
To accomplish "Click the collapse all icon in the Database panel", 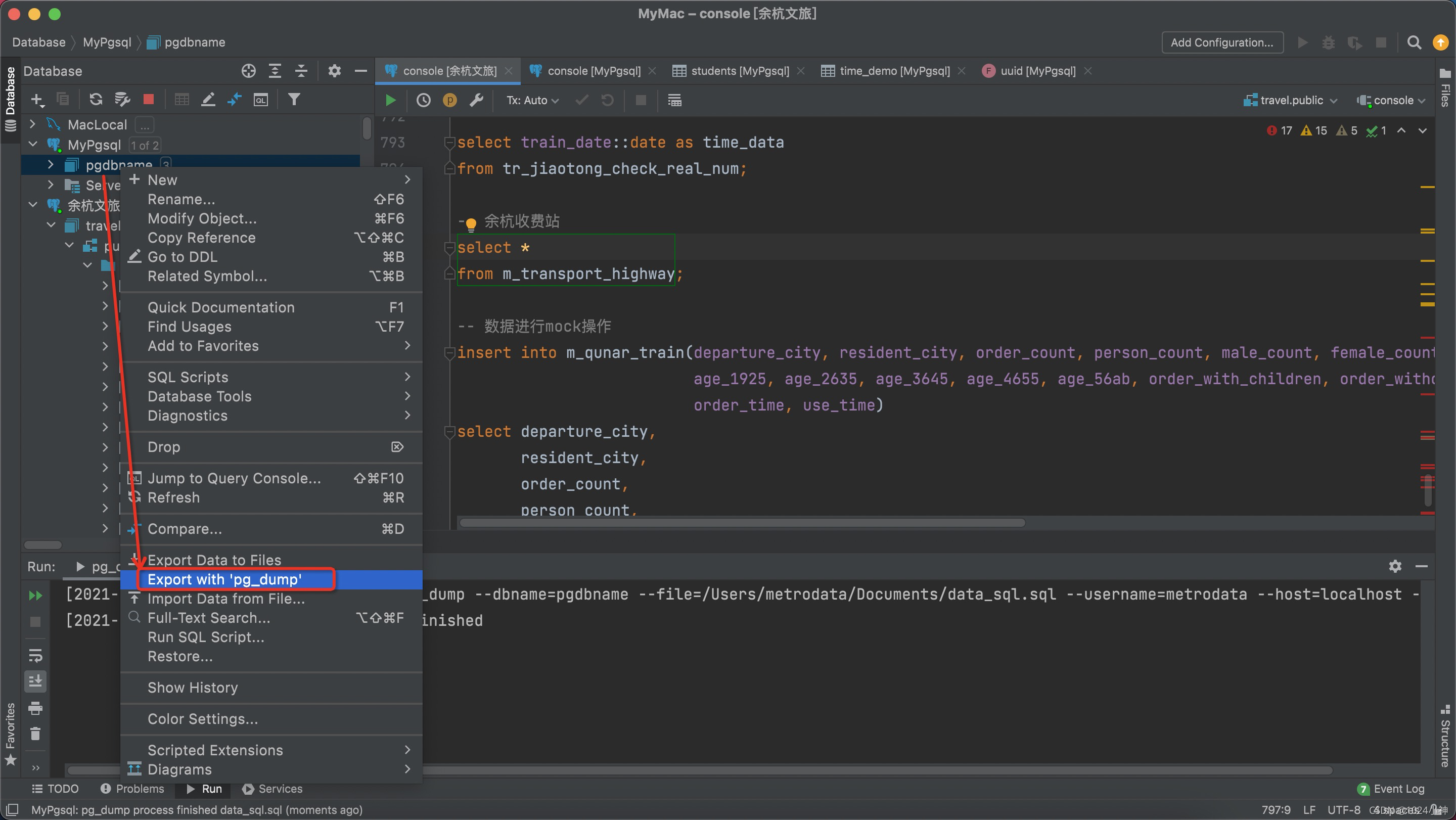I will (301, 71).
